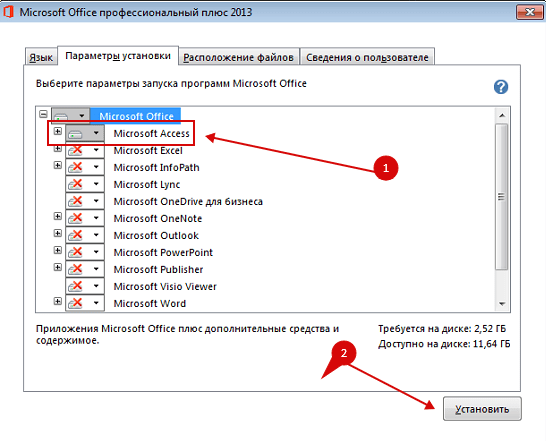
Task: Select Microsoft OneDrive для бизнеса label
Action: tap(188, 201)
